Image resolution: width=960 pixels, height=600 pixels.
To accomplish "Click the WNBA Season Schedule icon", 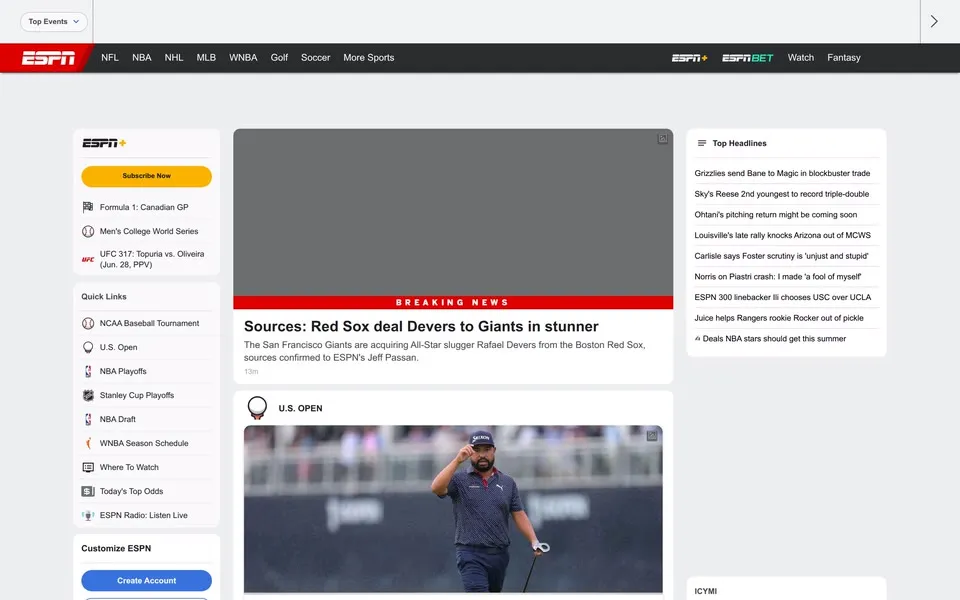I will coord(88,443).
